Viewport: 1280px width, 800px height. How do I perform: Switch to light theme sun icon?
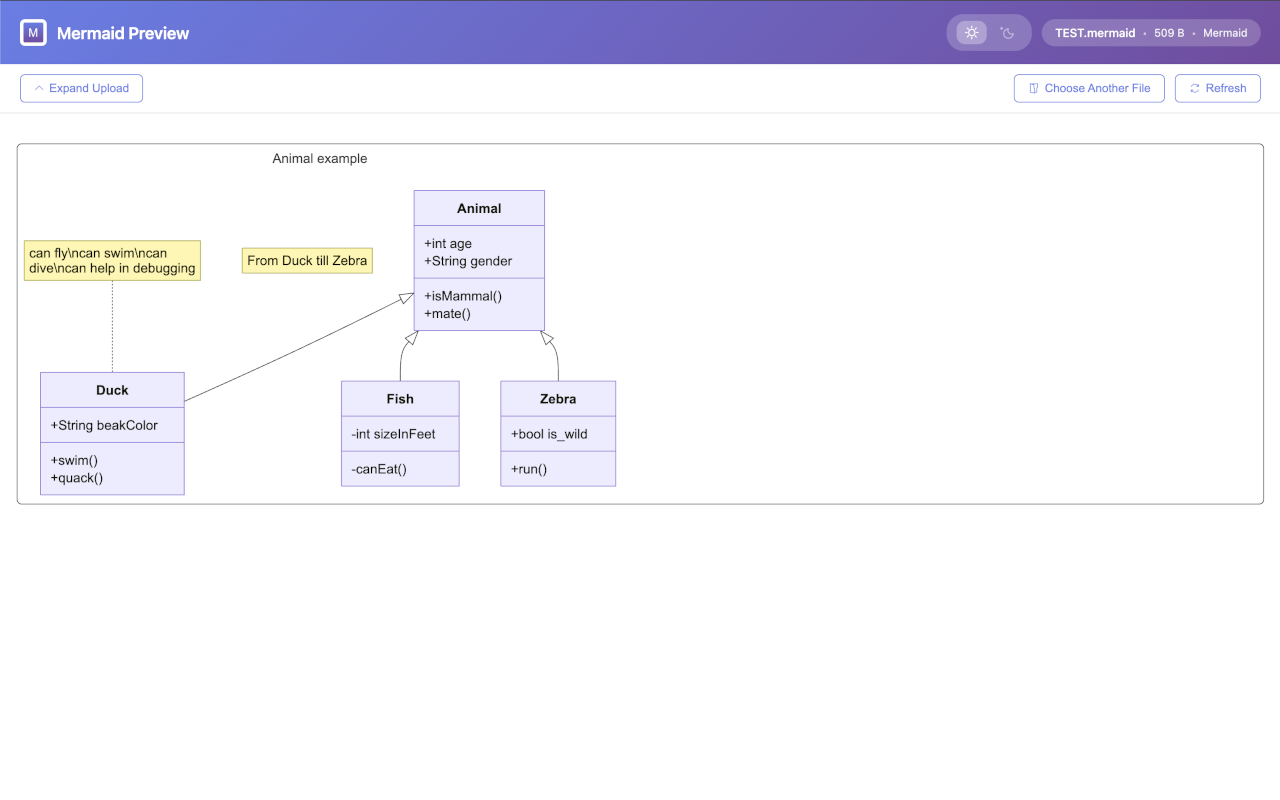pyautogui.click(x=971, y=33)
